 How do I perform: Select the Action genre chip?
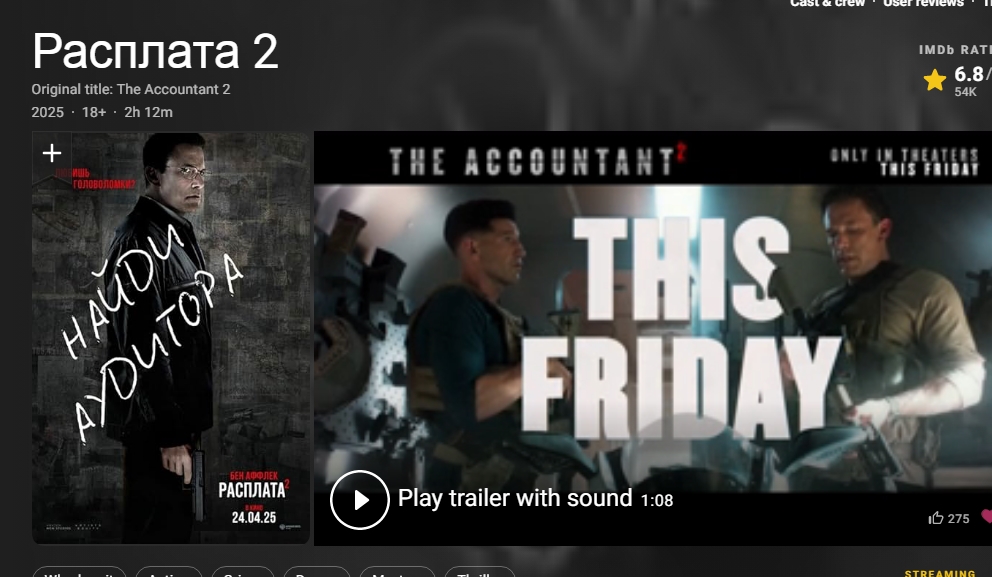point(169,573)
